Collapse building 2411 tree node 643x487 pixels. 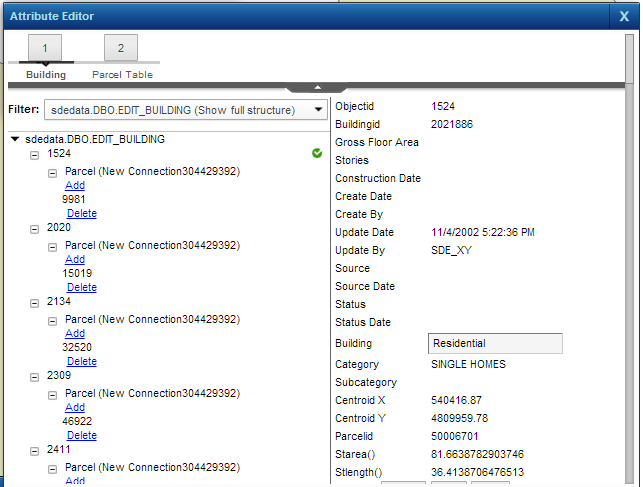pos(35,451)
